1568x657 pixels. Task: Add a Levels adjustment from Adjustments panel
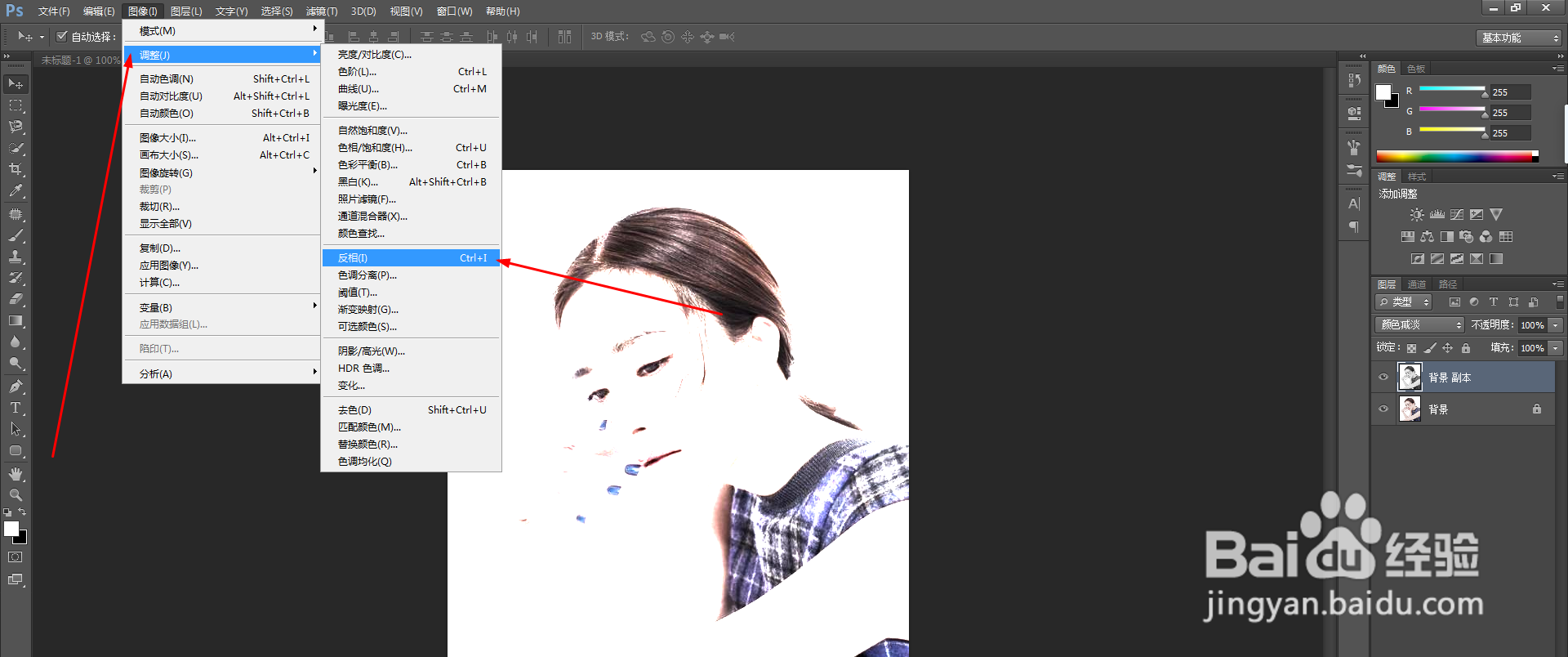point(1437,215)
